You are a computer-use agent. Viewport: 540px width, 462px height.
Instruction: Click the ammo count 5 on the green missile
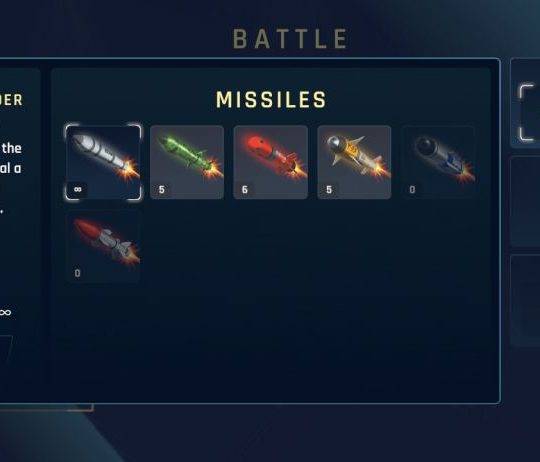(x=162, y=190)
